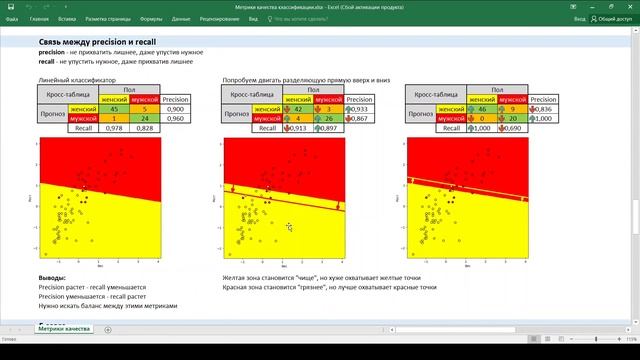Click the vertical scrollbar up arrow
The height and width of the screenshot is (360, 640).
(636, 30)
